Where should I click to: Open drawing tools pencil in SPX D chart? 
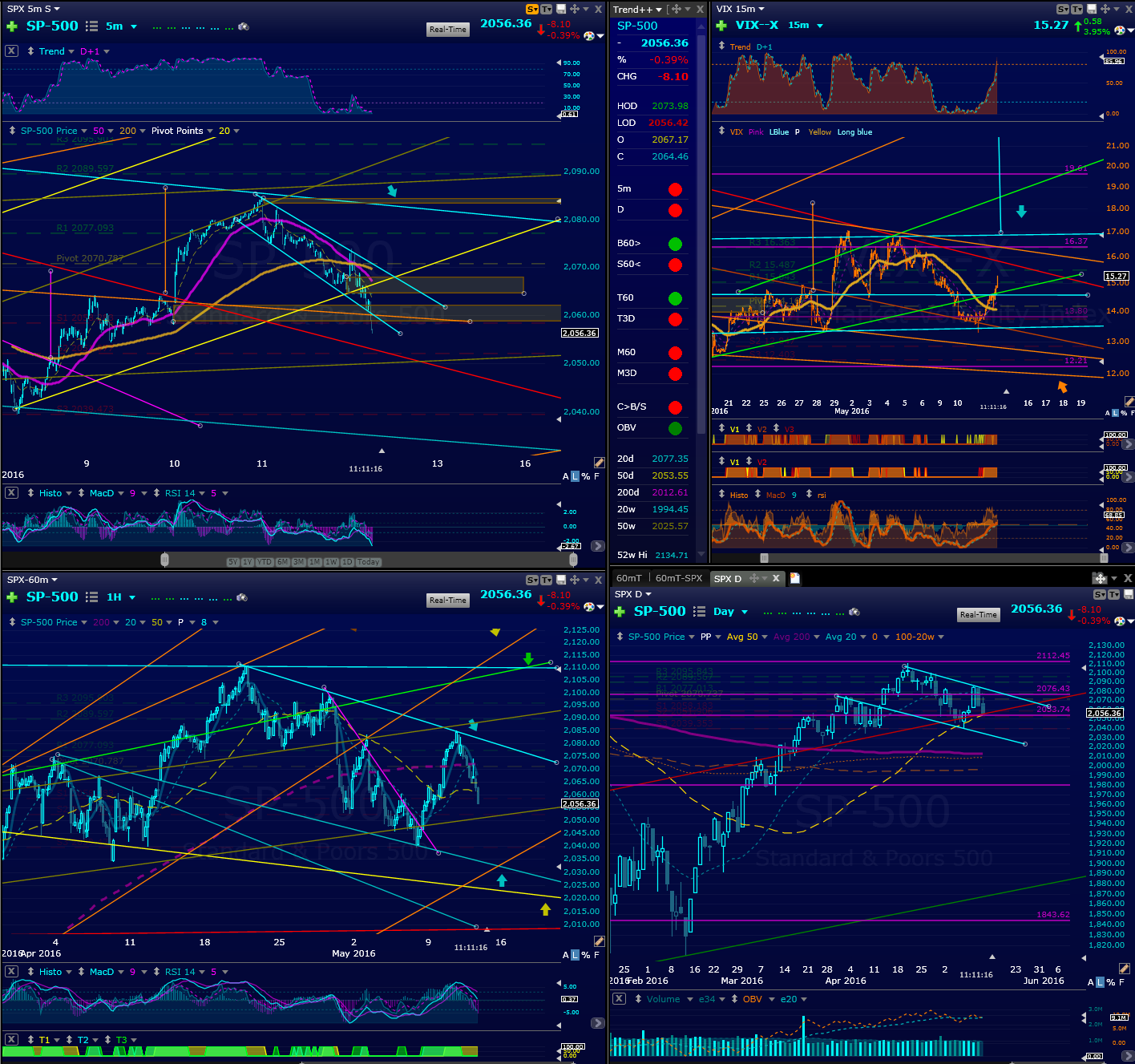[x=1125, y=969]
